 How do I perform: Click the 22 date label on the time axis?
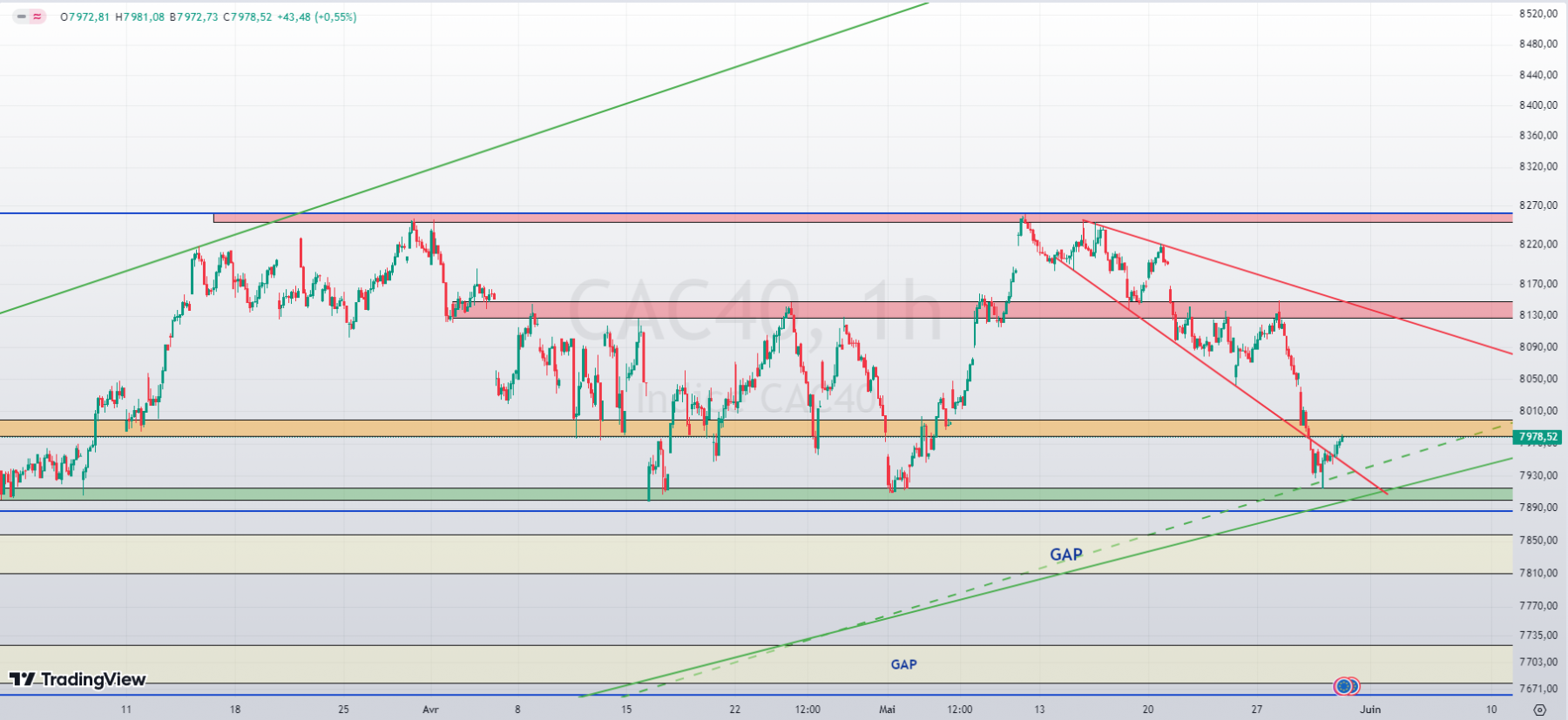click(735, 710)
